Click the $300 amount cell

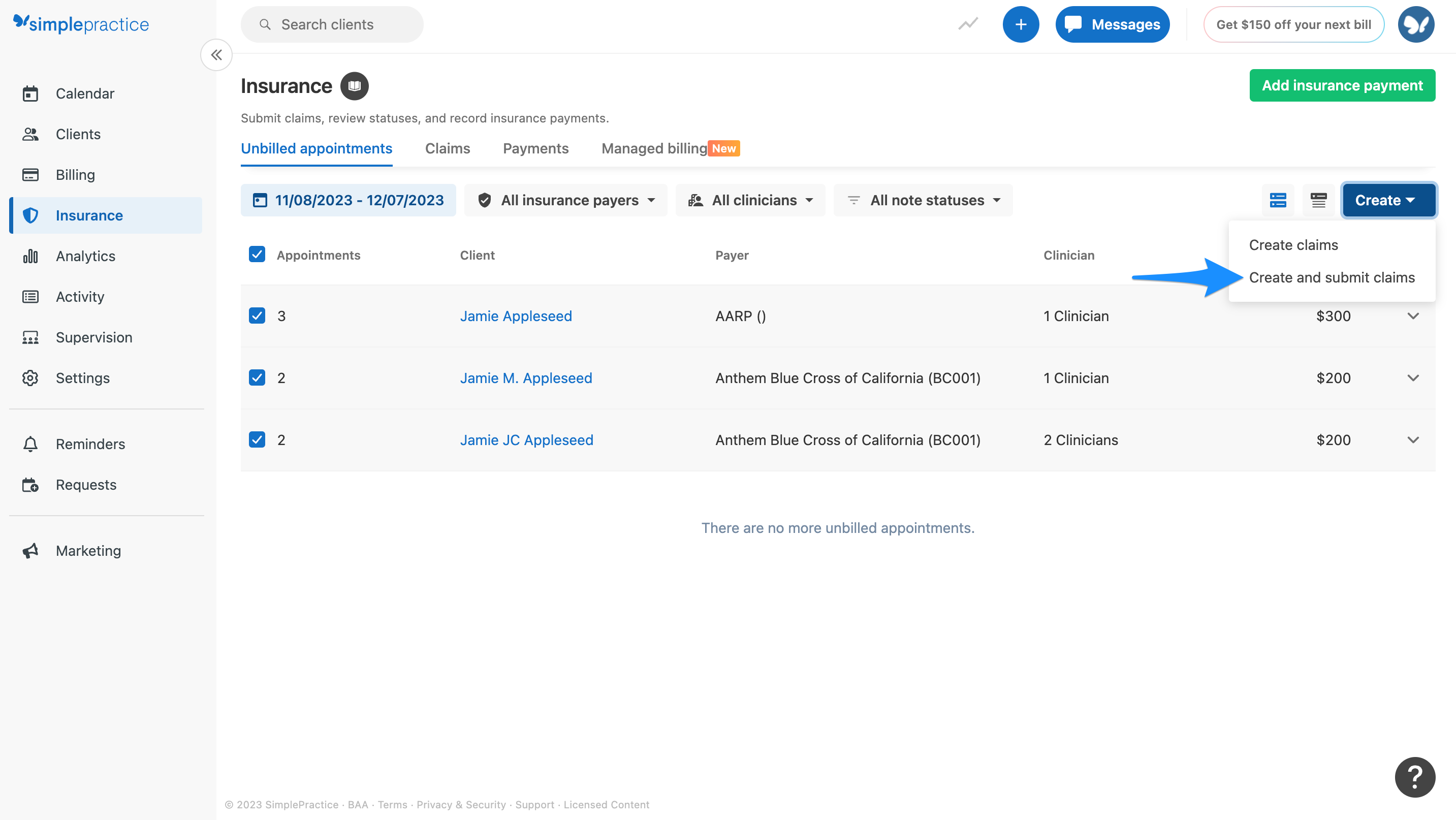[x=1333, y=316]
